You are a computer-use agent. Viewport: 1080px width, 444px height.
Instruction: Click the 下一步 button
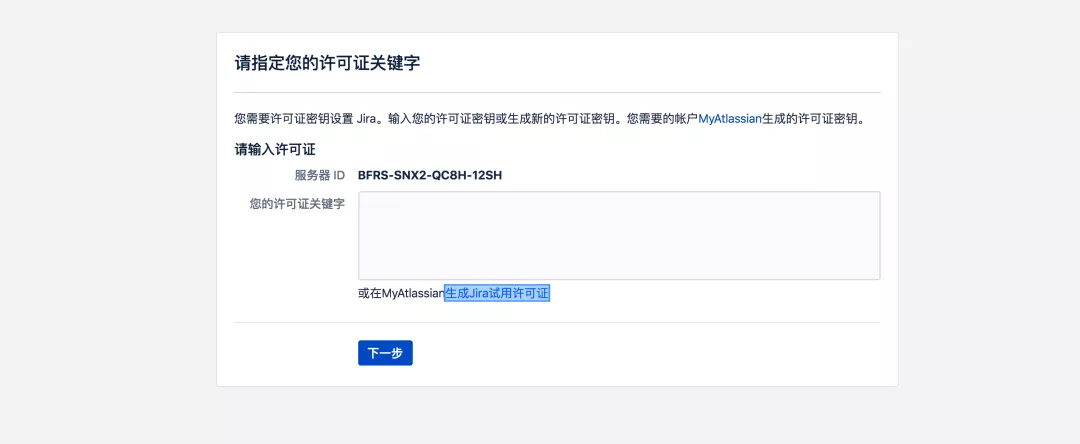tap(385, 352)
